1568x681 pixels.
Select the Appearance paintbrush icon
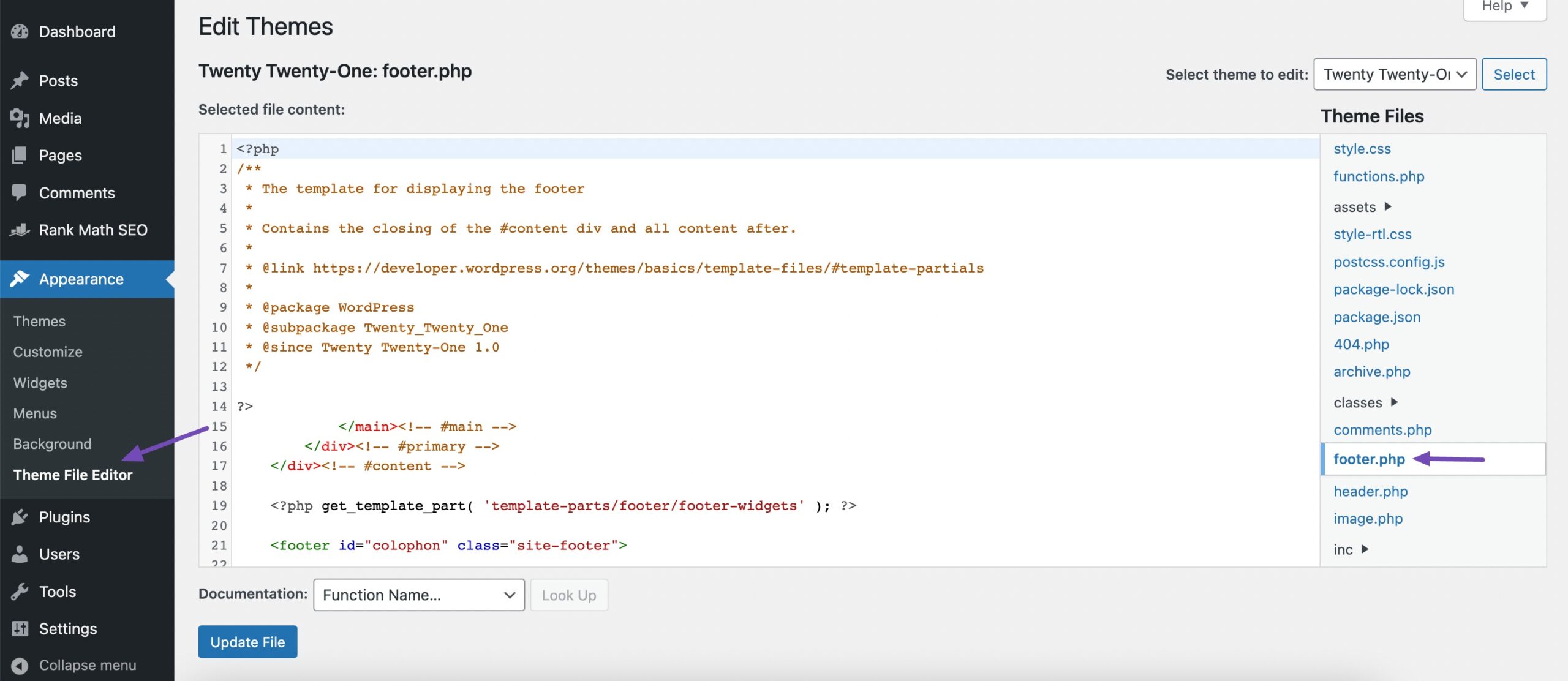coord(20,279)
